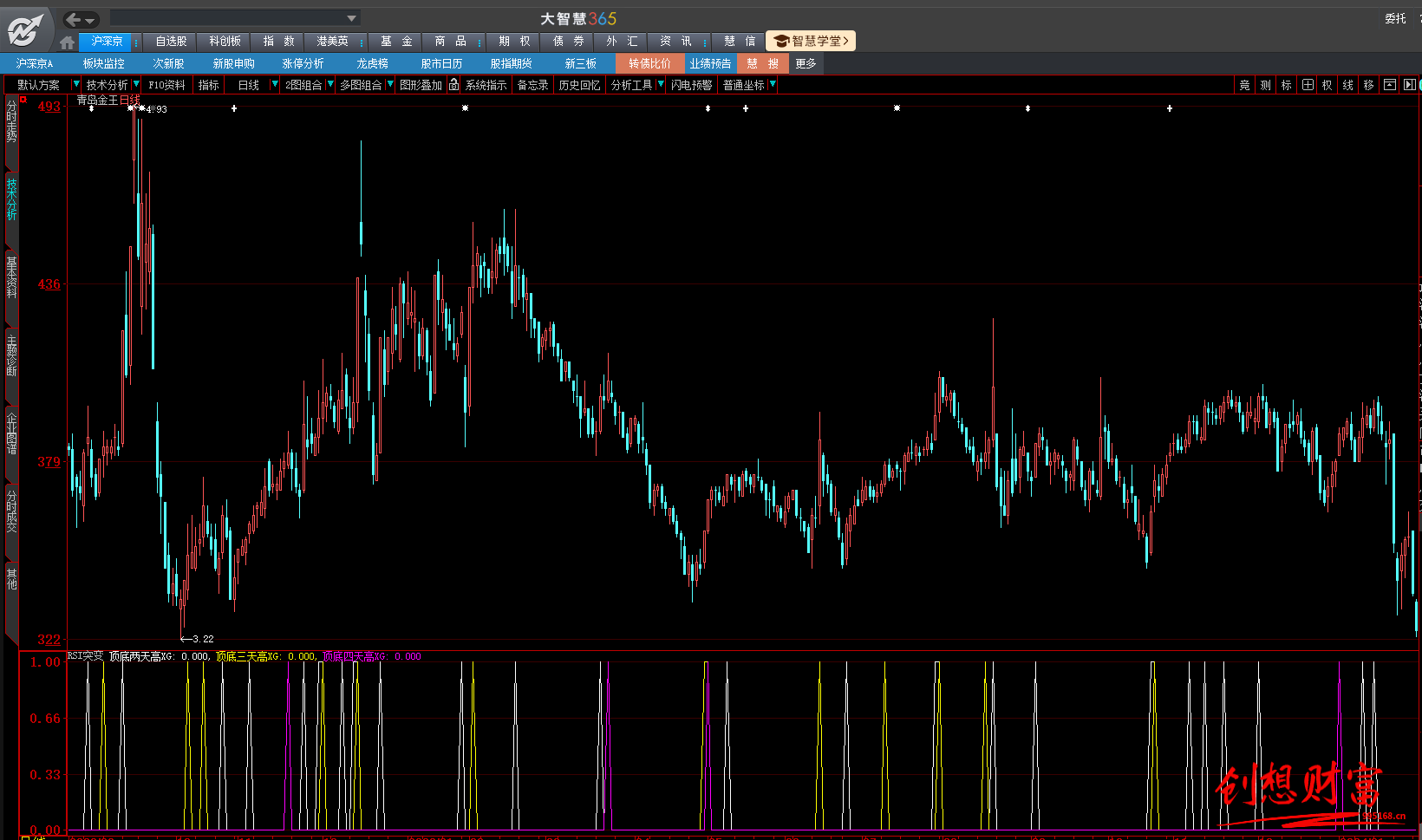
Task: Click the collapse panel up-arrow icon
Action: [x=1390, y=85]
